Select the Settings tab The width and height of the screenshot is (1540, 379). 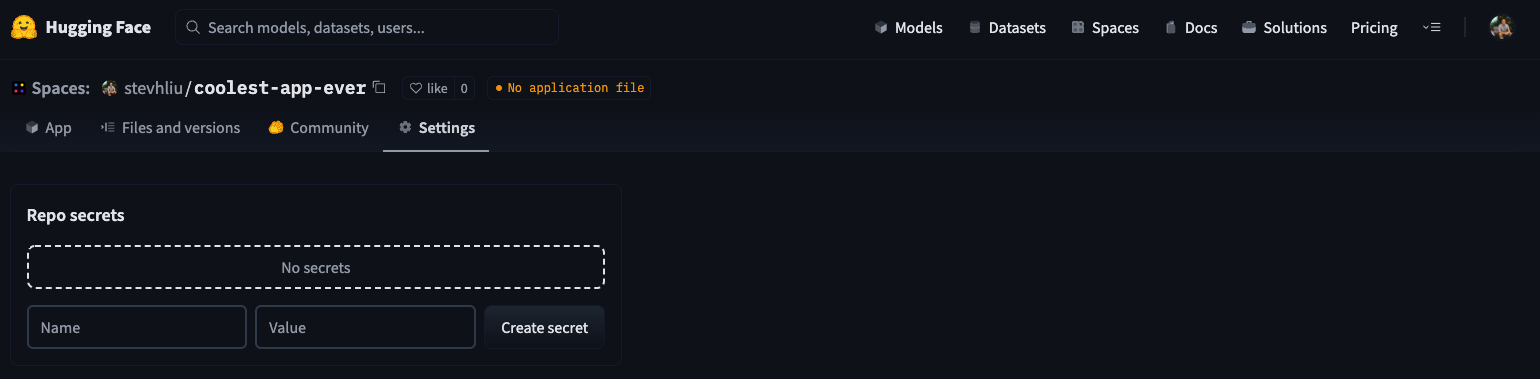pos(436,128)
